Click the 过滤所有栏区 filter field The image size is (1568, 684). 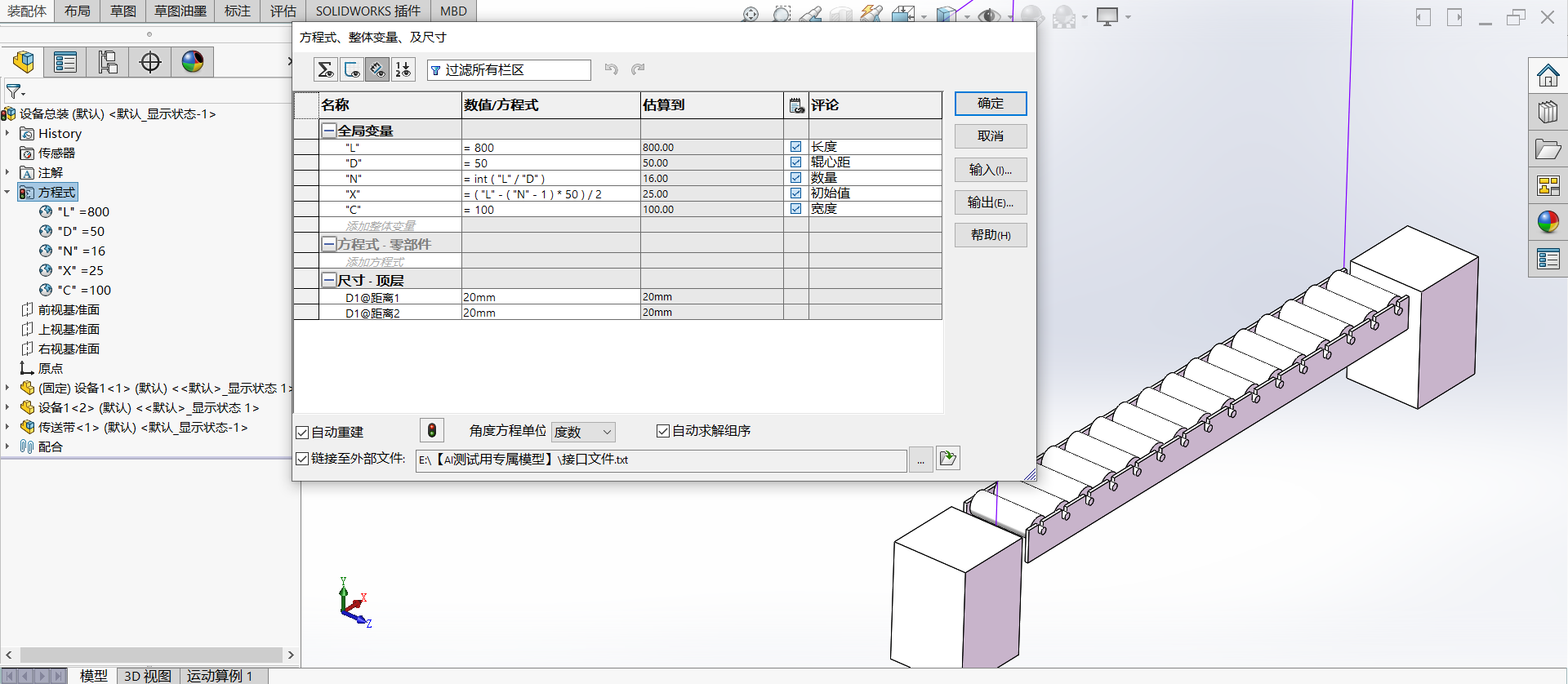pyautogui.click(x=509, y=70)
